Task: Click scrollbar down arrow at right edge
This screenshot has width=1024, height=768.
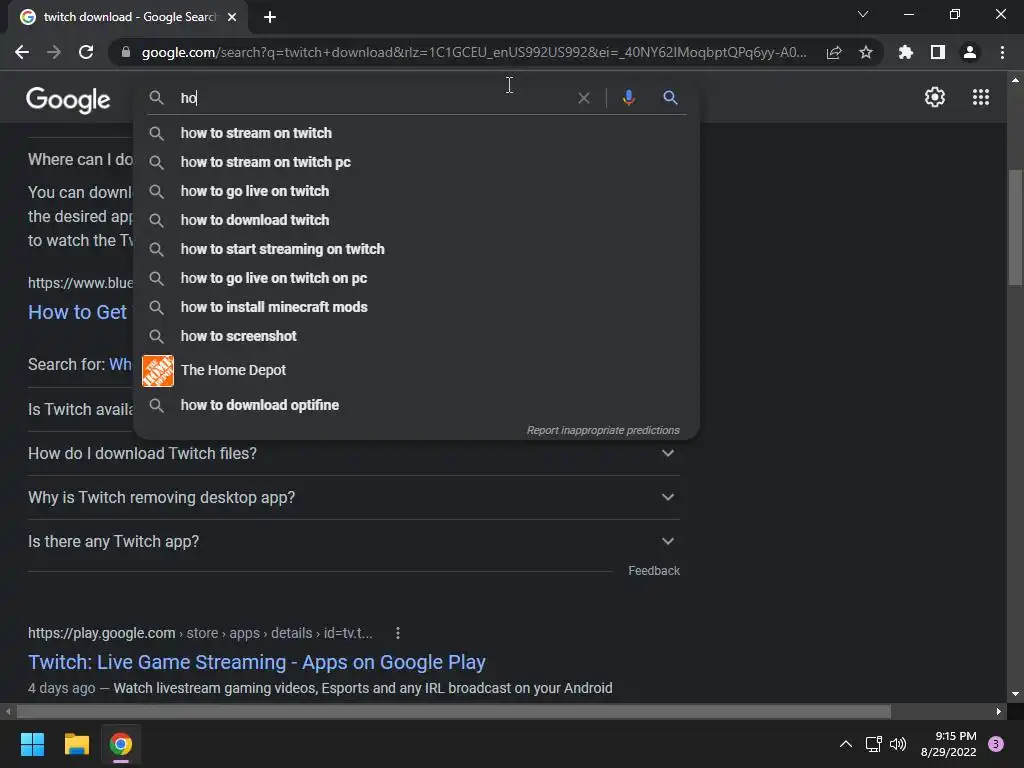Action: (x=1015, y=694)
